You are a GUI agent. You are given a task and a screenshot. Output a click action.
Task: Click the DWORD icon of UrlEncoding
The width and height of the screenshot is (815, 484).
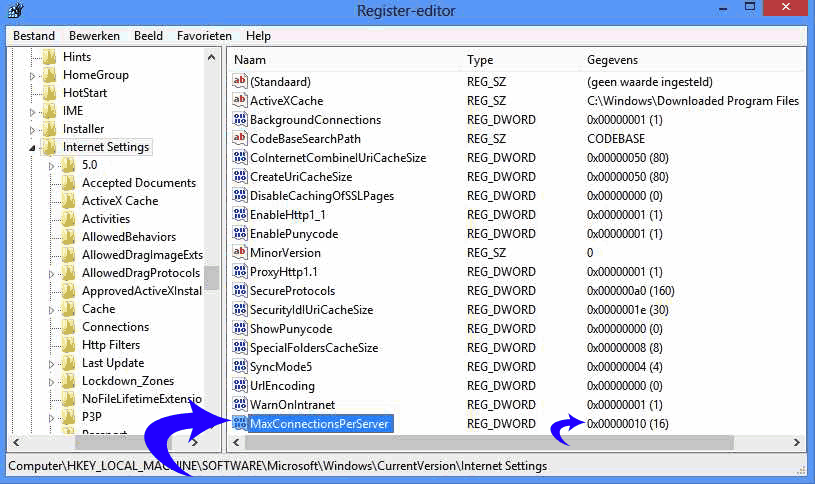click(x=240, y=385)
